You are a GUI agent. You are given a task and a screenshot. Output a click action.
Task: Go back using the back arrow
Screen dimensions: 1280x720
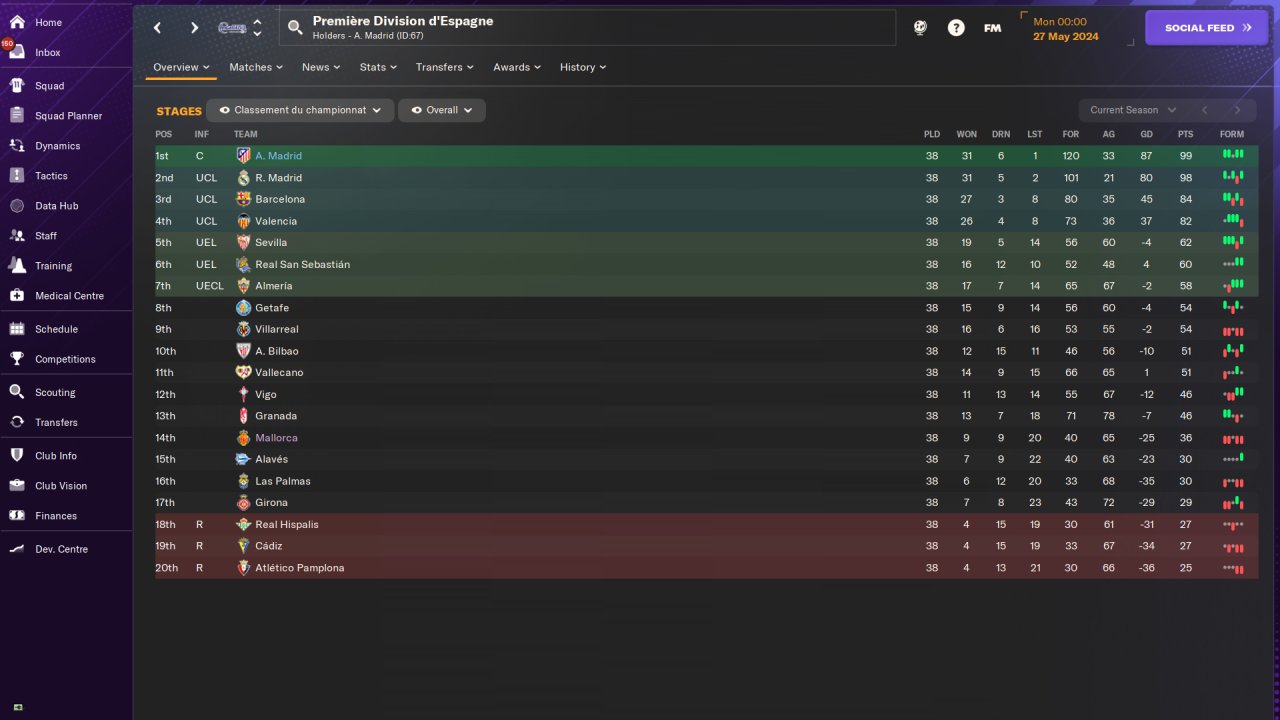pos(158,28)
